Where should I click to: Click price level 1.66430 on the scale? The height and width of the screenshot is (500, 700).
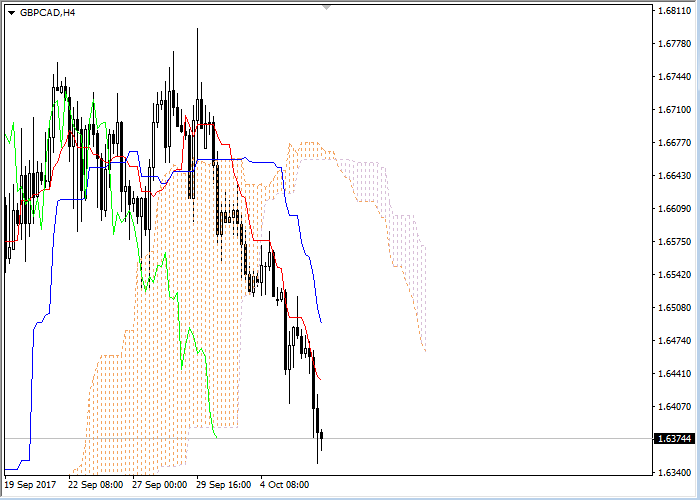coord(674,176)
